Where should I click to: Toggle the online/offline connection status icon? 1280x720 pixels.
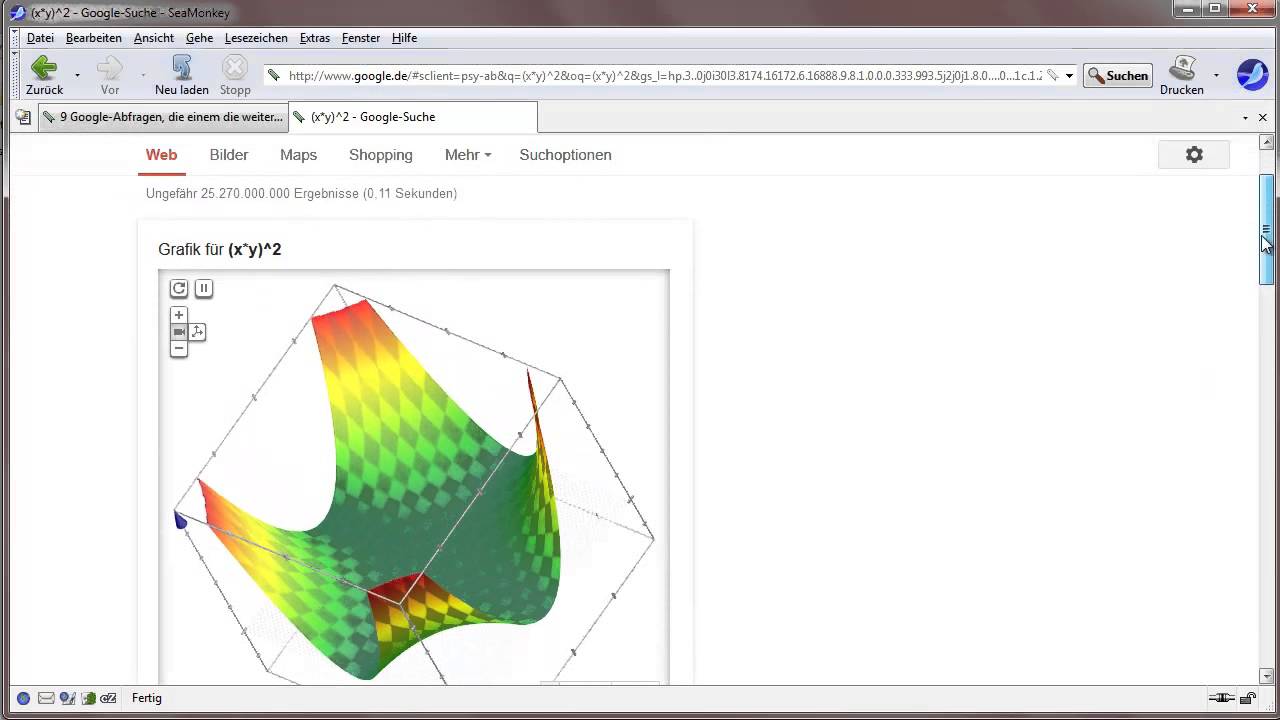click(x=1222, y=698)
